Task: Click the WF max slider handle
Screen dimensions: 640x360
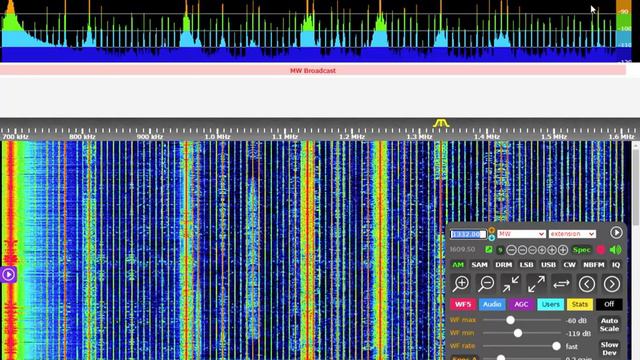Action: point(510,320)
